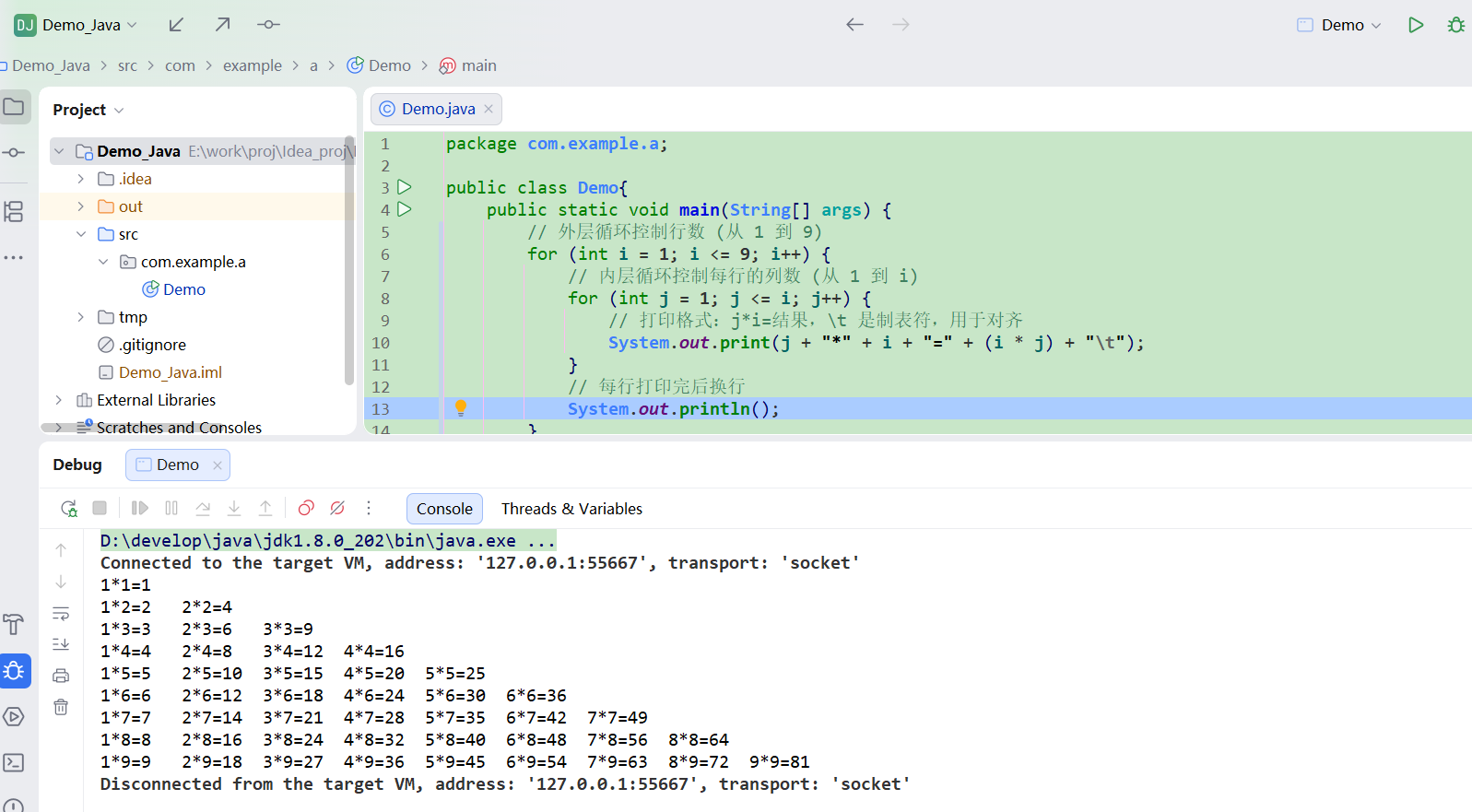Run main method from the line 4 gutter
This screenshot has height=812, width=1472.
(404, 209)
